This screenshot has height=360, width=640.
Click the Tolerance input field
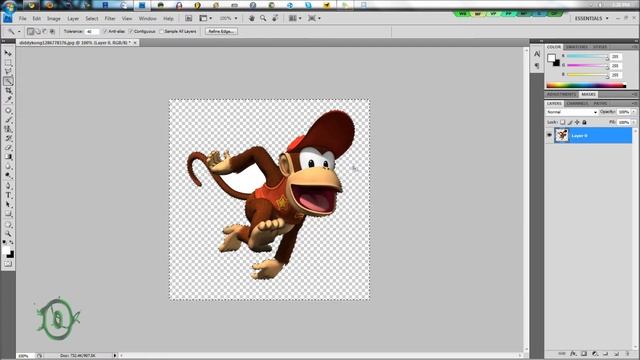91,31
